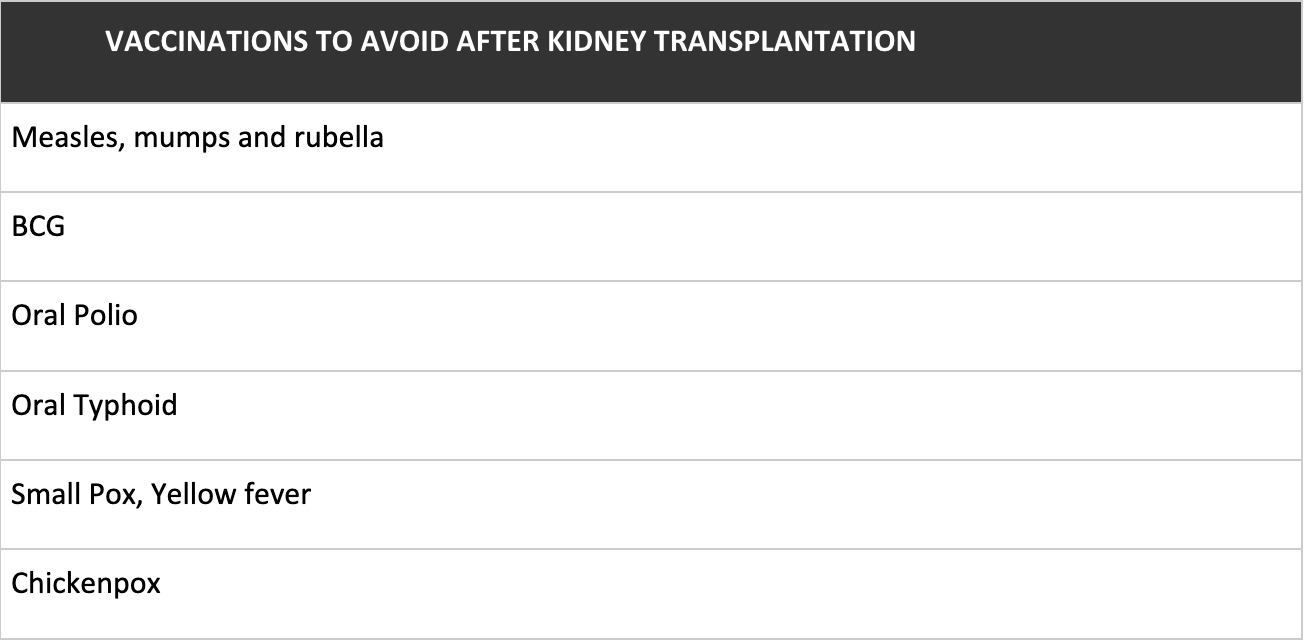Click the Yellow fever text

coord(231,494)
